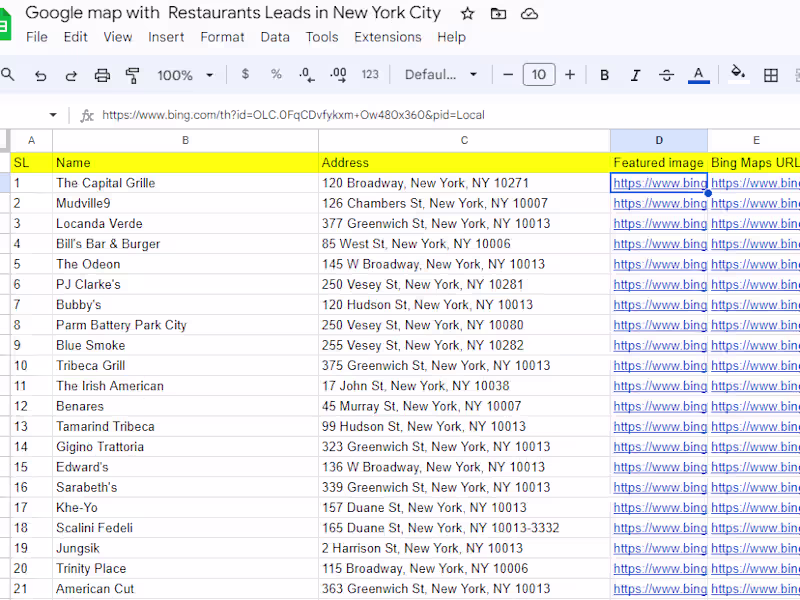800x600 pixels.
Task: Click the document title to rename
Action: click(x=233, y=13)
